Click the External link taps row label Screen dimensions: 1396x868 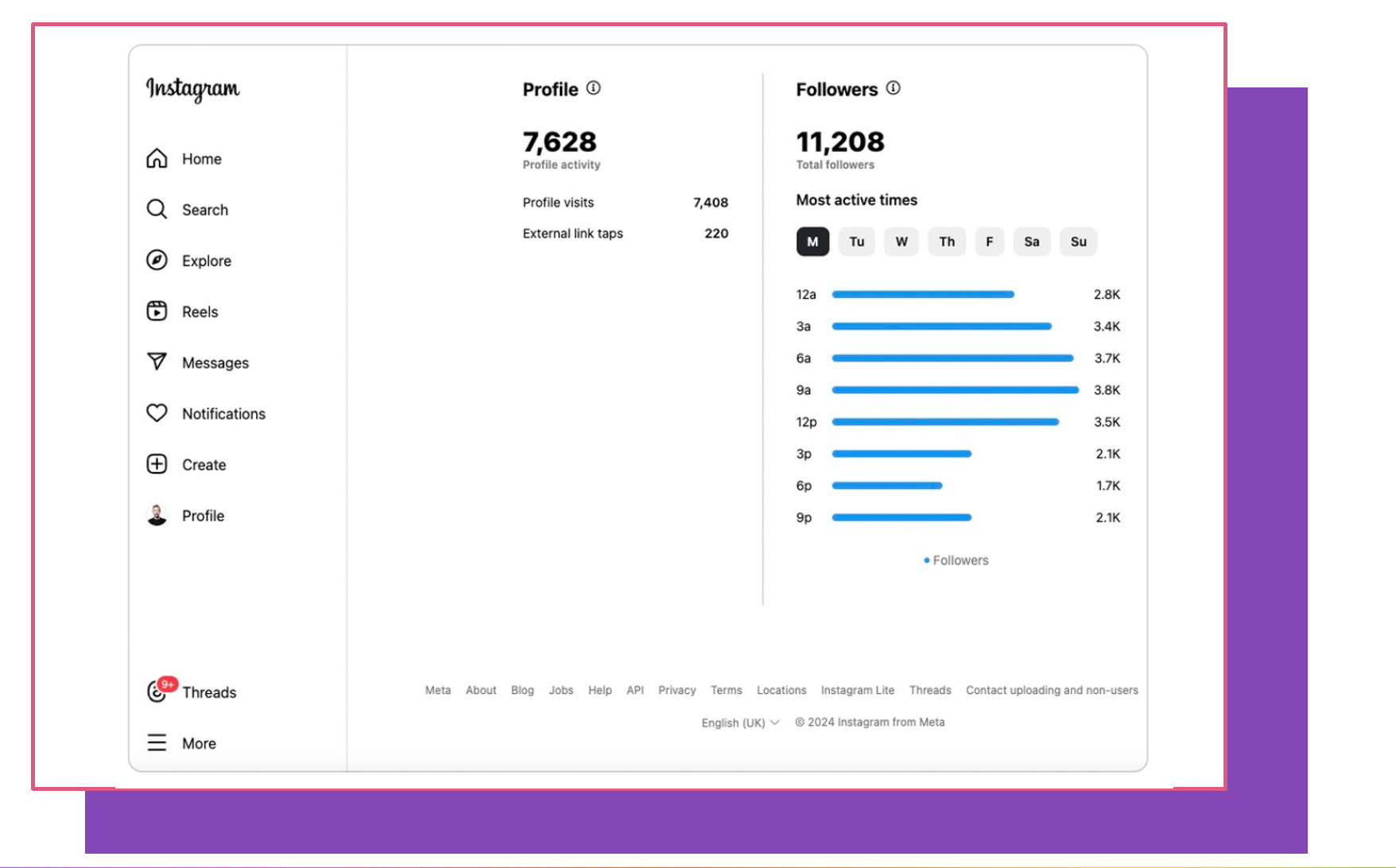click(572, 234)
